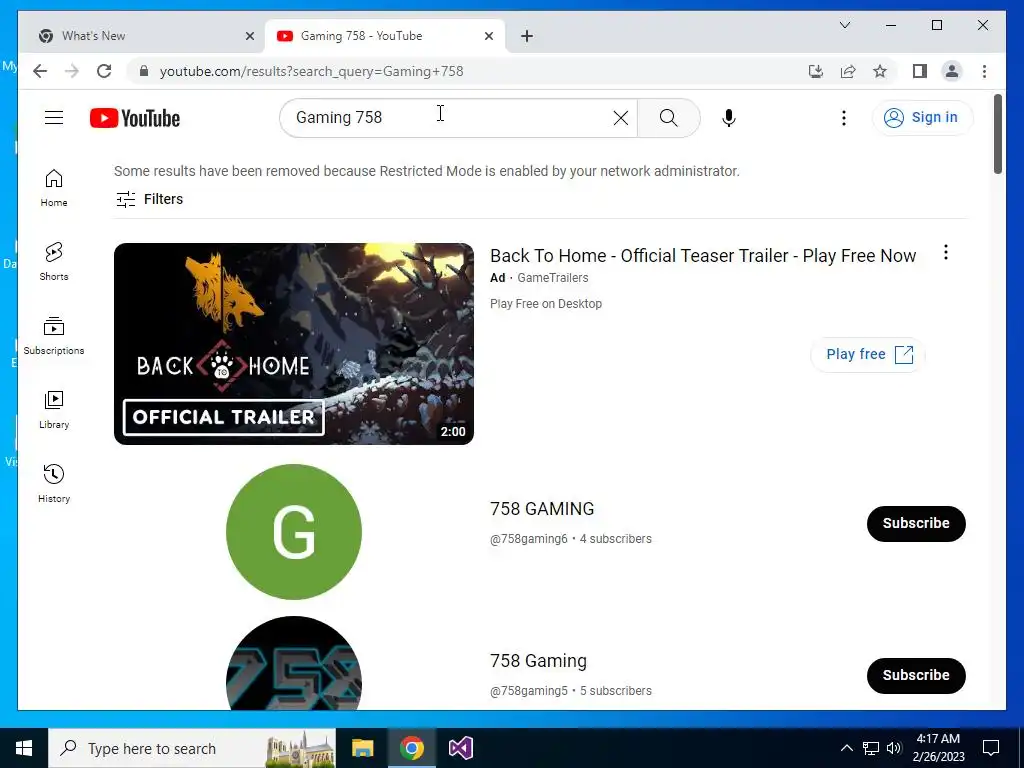
Task: Open Subscriptions in the sidebar
Action: 54,336
